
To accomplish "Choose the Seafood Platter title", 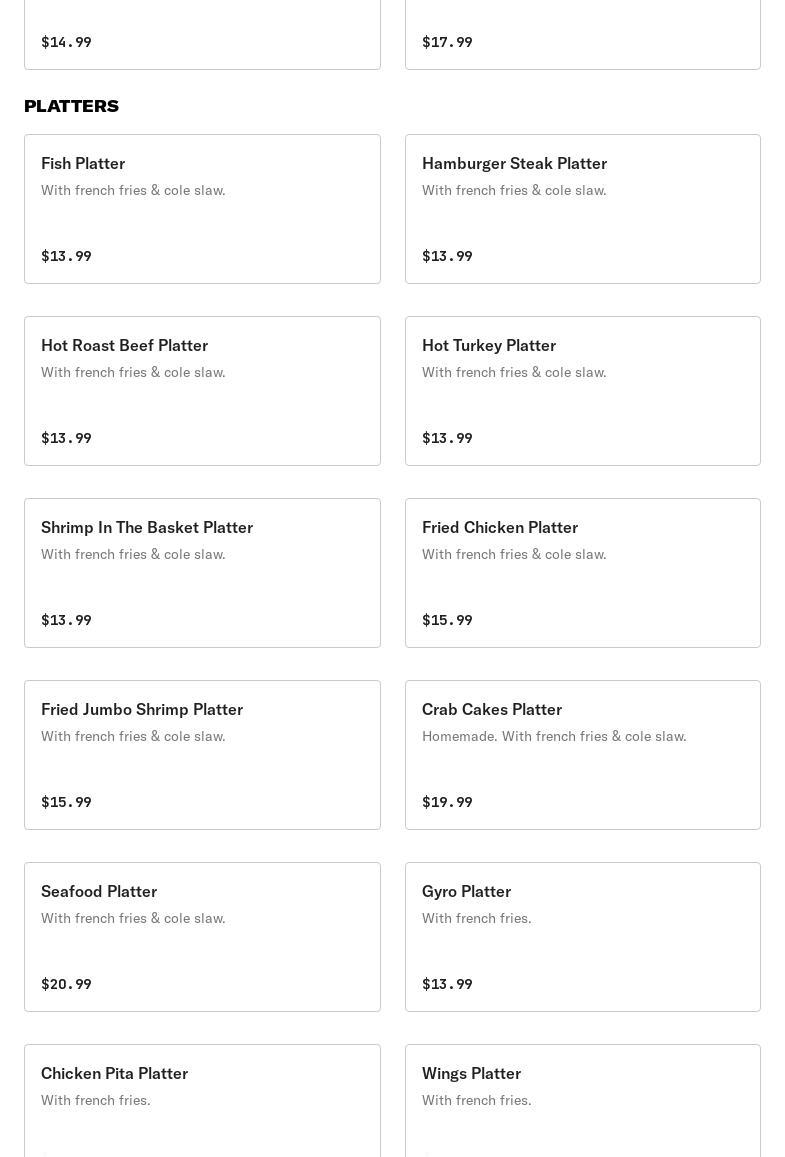I will click(99, 891).
